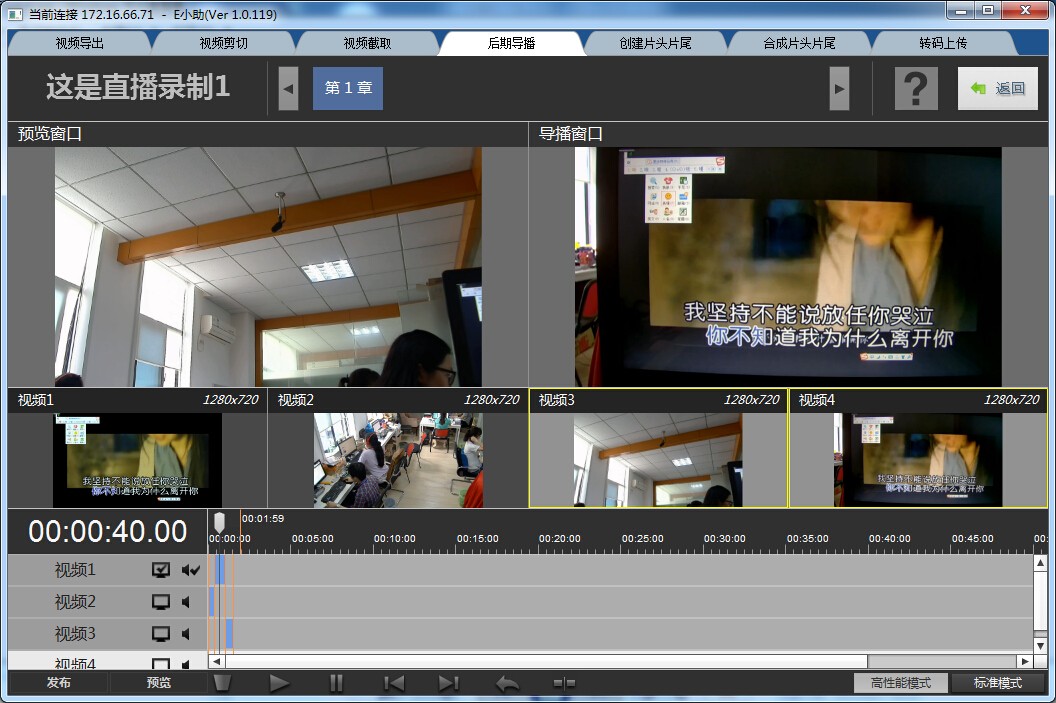
Task: Switch to 标准模式 standard mode
Action: pyautogui.click(x=998, y=683)
